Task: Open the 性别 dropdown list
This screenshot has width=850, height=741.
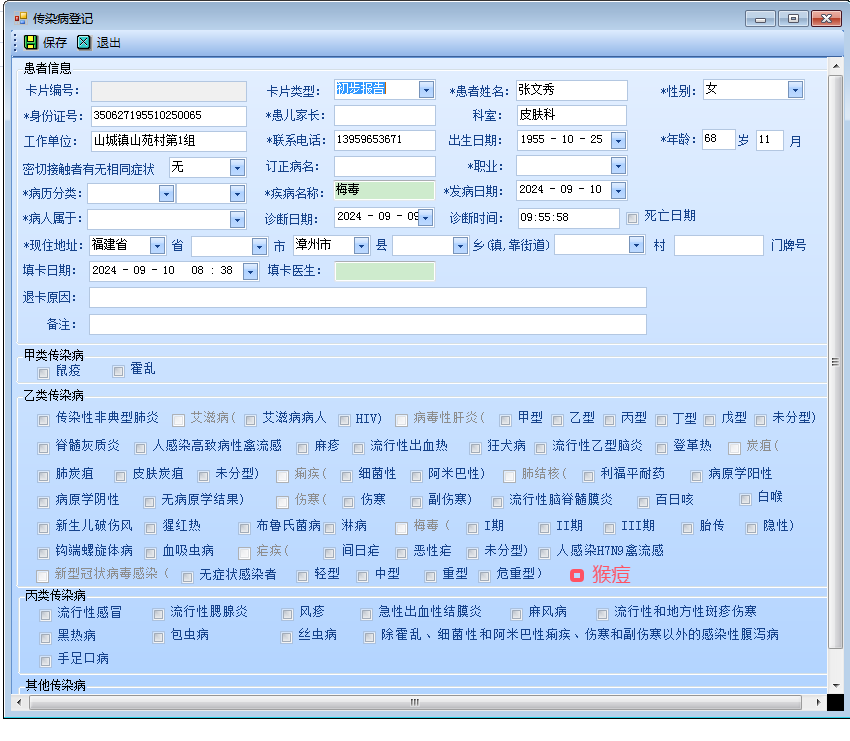Action: pos(795,90)
